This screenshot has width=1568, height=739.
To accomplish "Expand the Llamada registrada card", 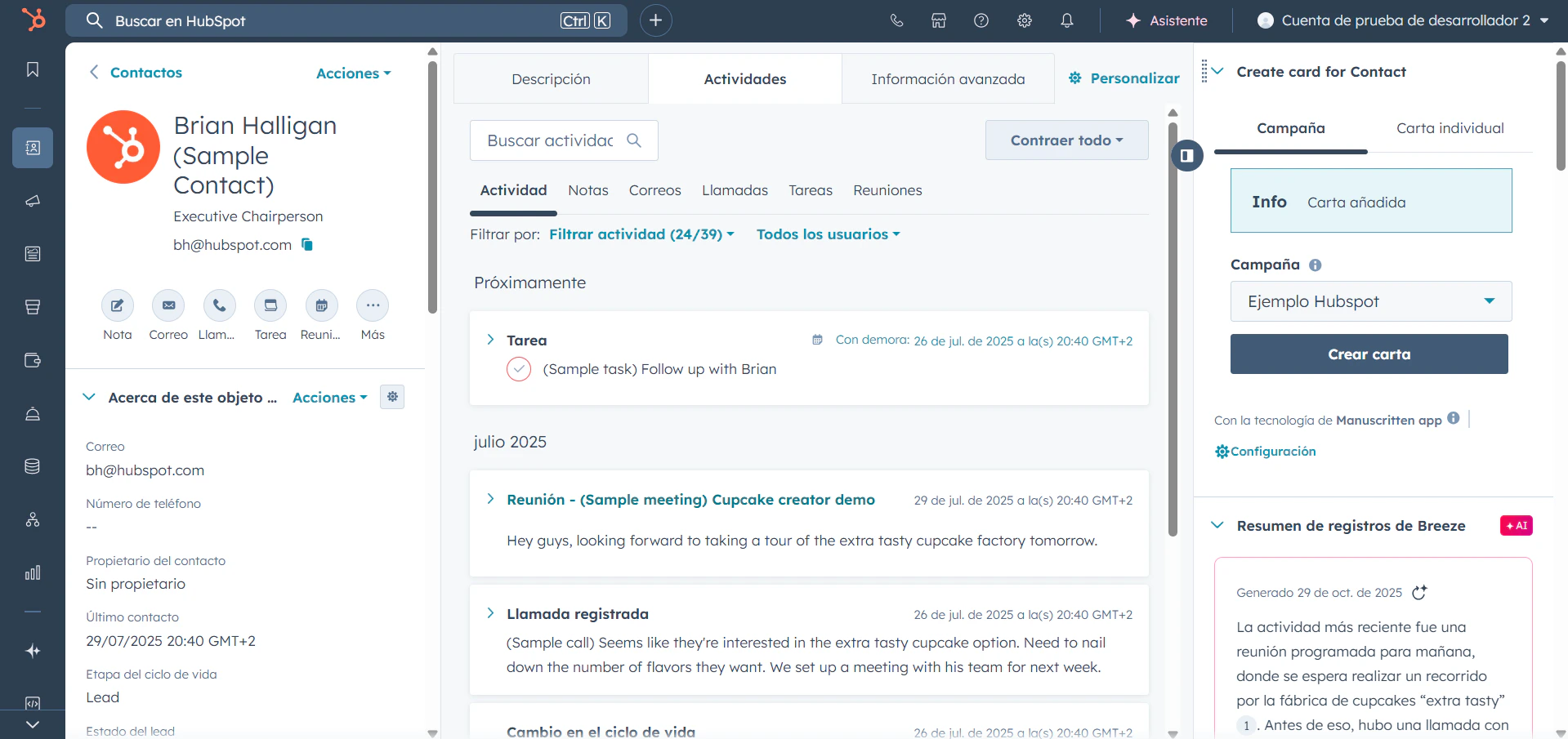I will click(x=490, y=613).
